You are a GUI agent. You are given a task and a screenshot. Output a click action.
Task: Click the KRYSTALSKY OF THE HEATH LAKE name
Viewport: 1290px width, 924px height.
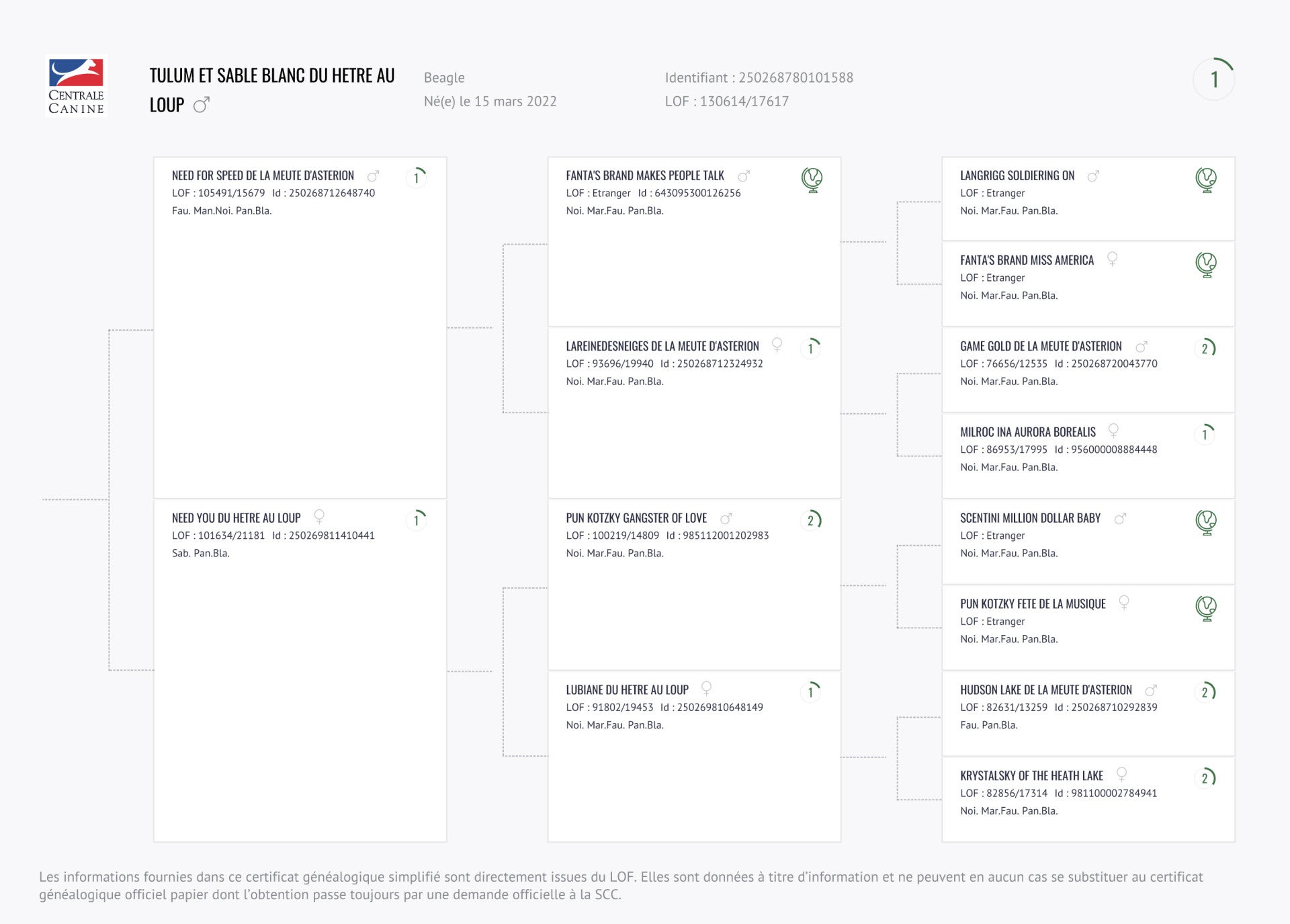(1031, 775)
